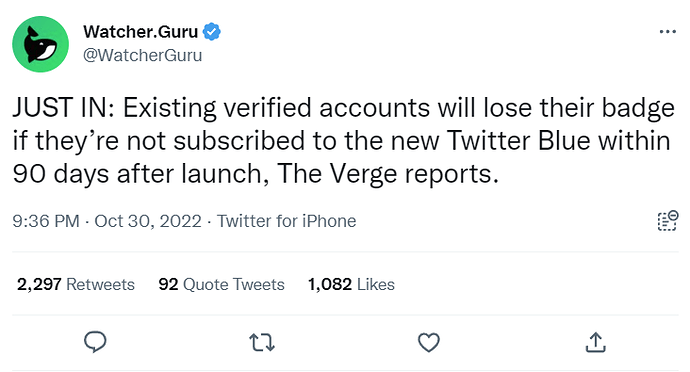
Task: Retweet this post using the arrows icon
Action: coord(262,343)
